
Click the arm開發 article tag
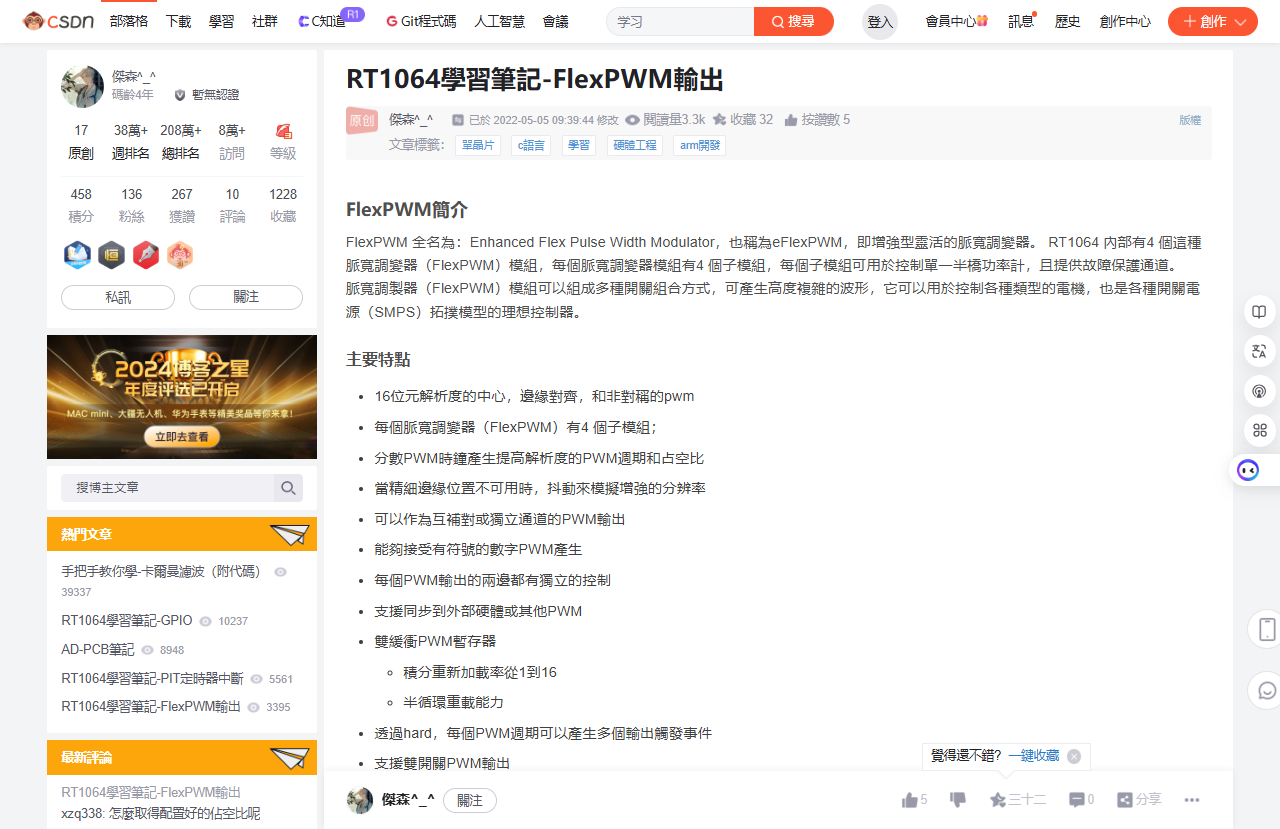(x=699, y=145)
